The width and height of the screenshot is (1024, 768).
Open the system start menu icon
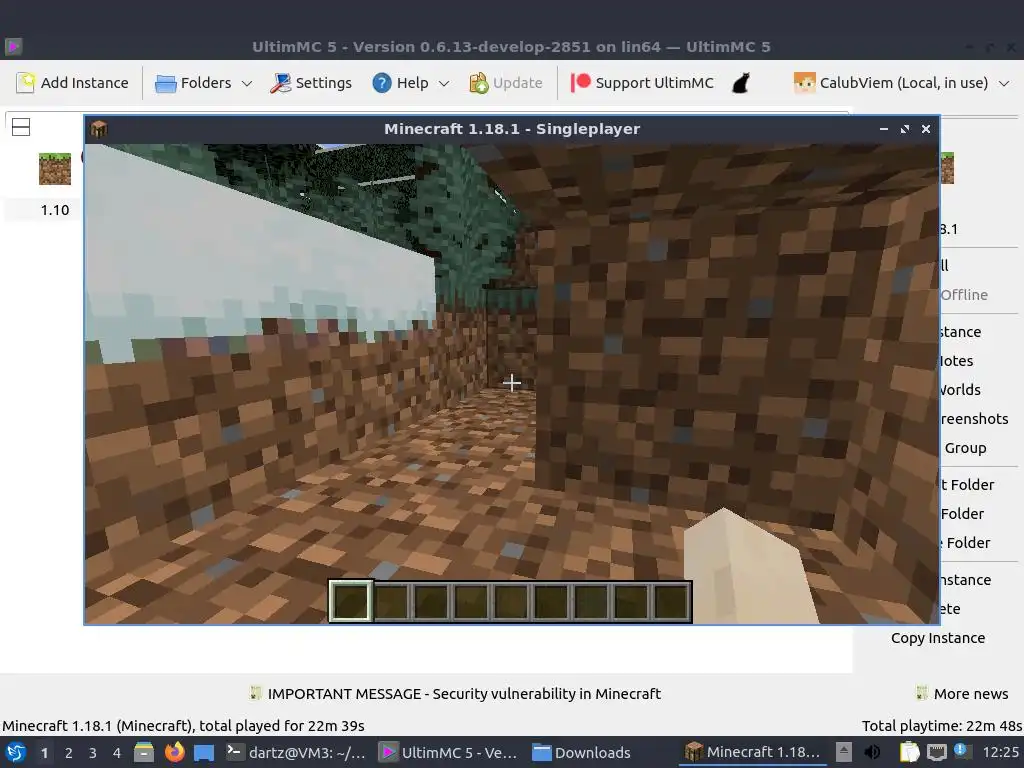point(15,752)
